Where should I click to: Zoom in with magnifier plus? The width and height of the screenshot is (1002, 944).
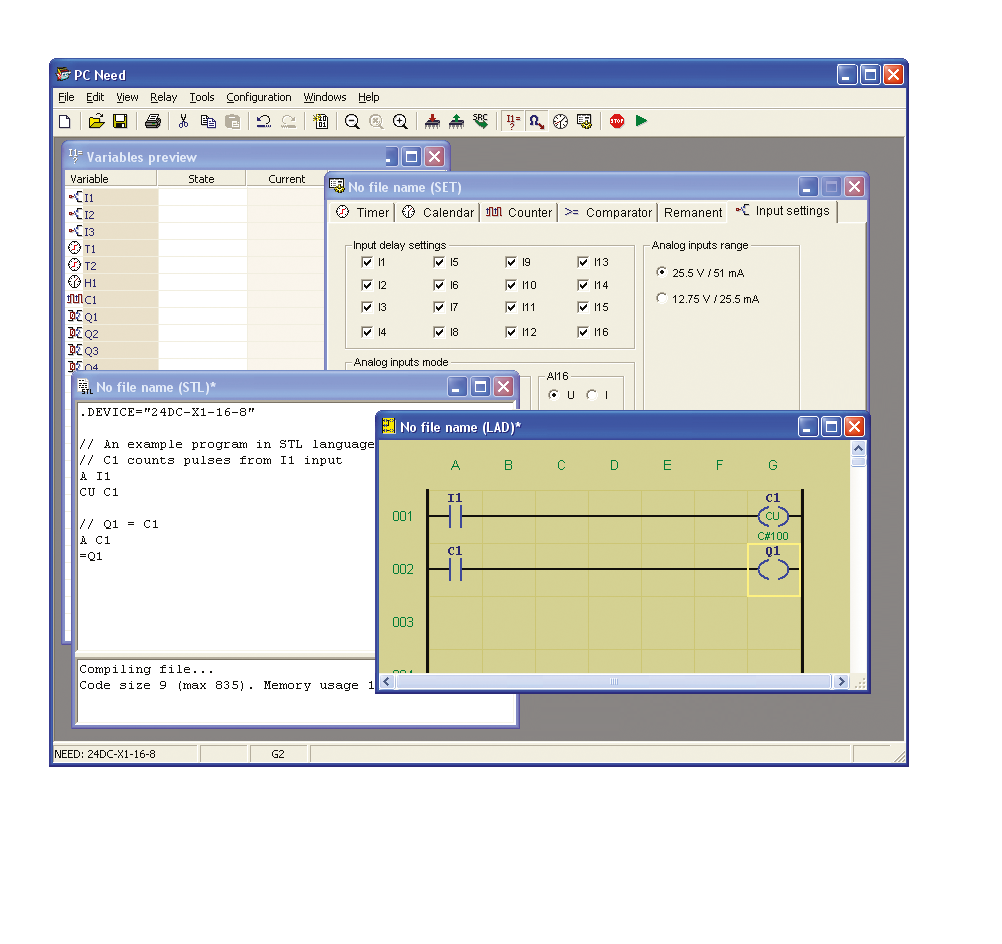click(401, 121)
